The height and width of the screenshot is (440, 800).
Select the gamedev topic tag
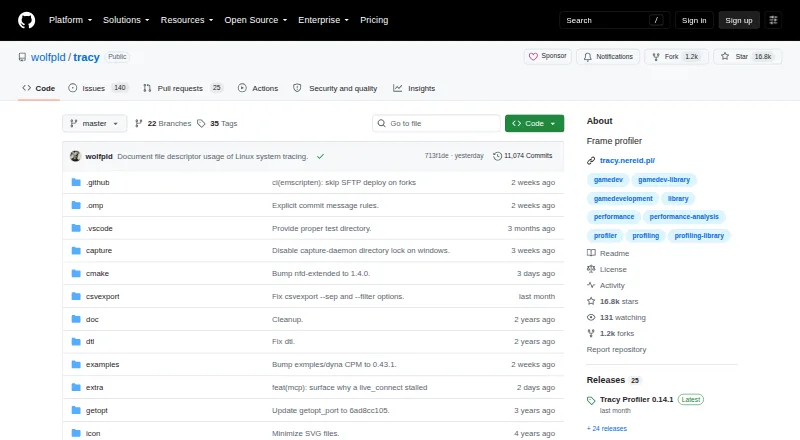[608, 180]
